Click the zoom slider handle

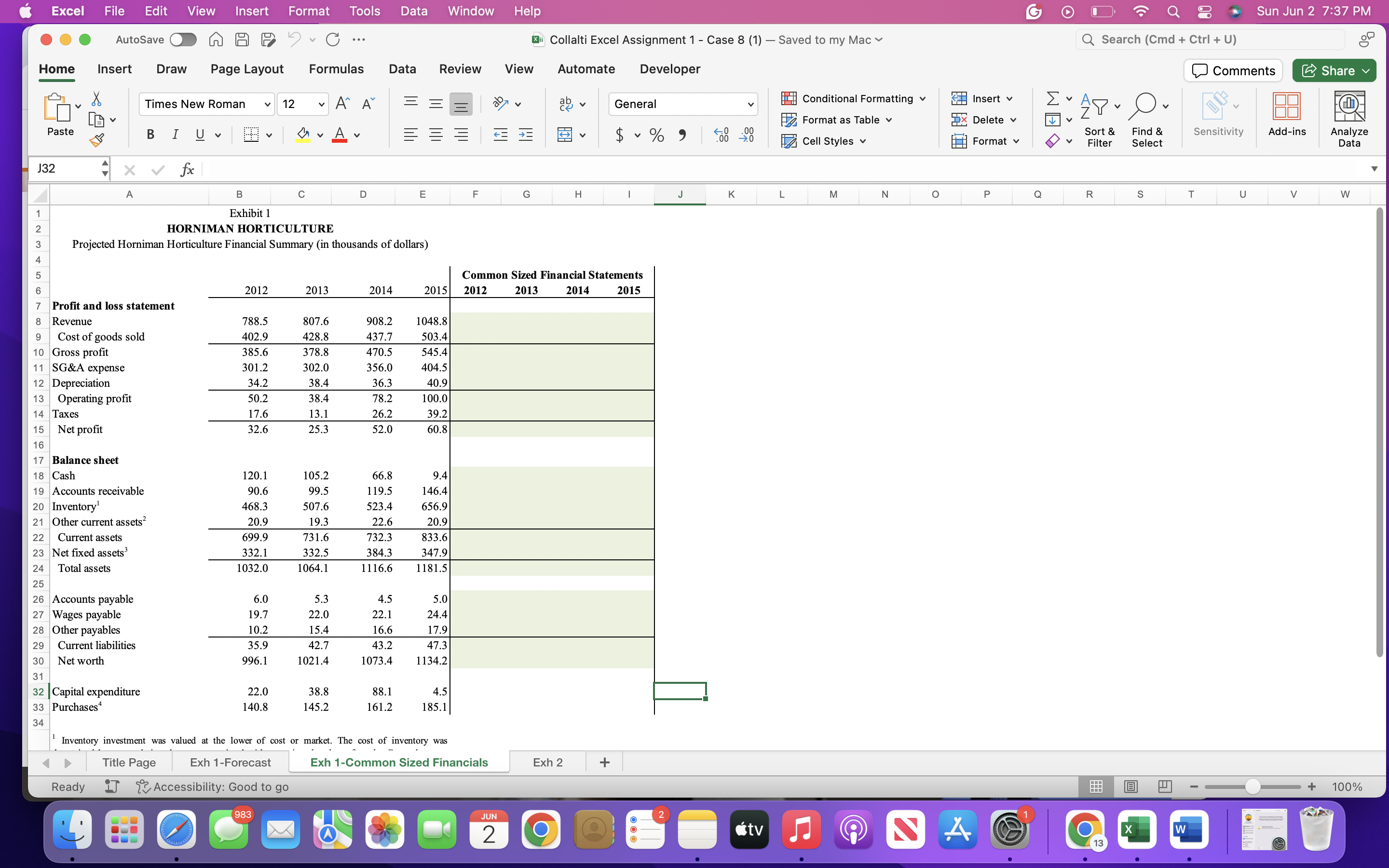pos(1253,787)
